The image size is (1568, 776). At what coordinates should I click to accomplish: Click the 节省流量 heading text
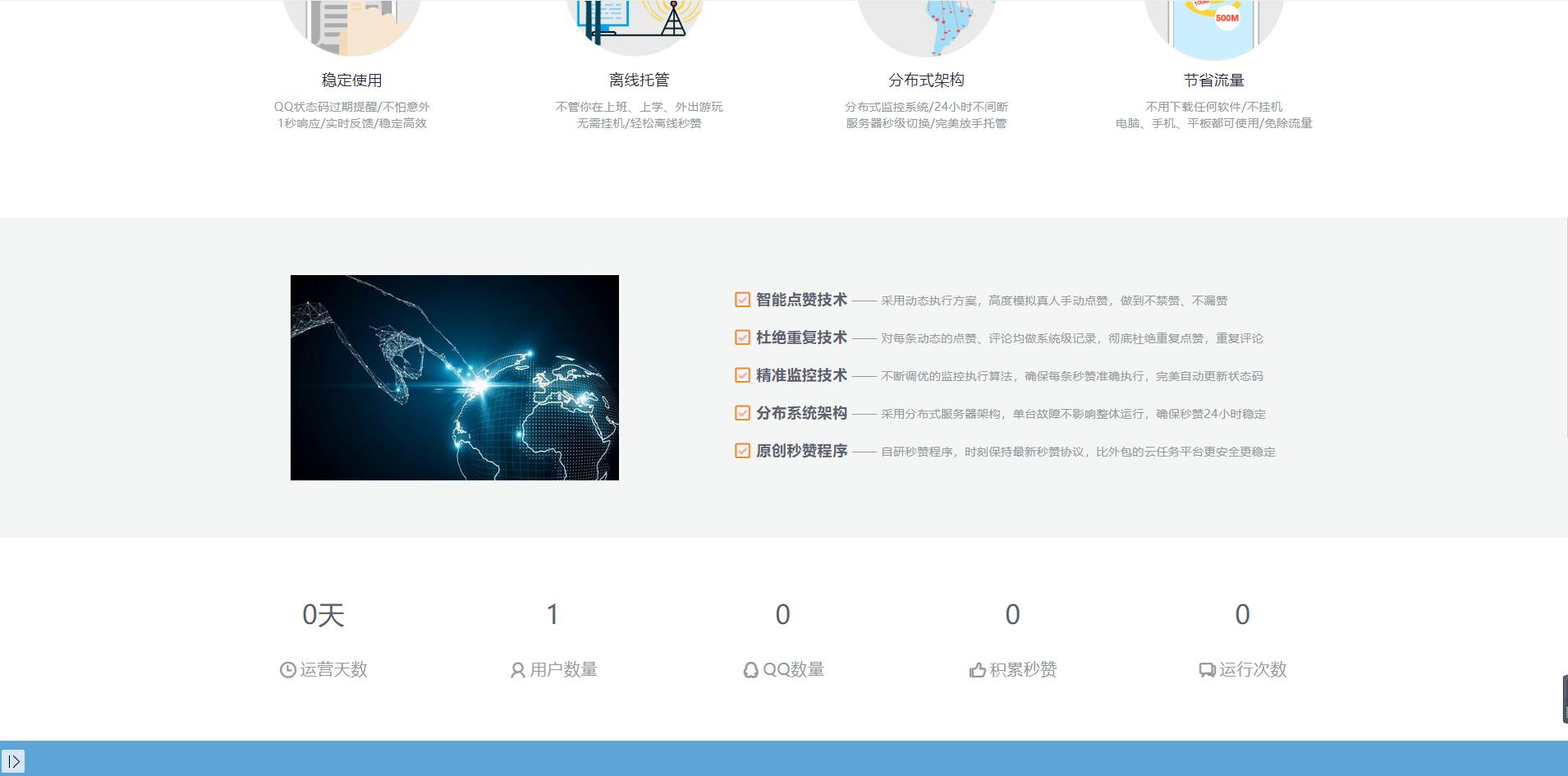tap(1213, 80)
